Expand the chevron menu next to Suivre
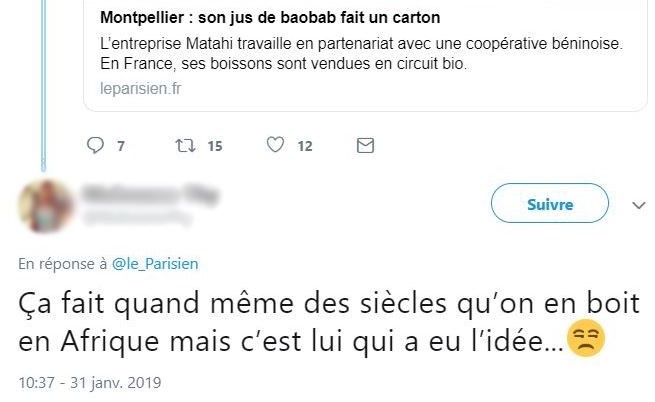Screen dimensions: 655x402 pos(640,205)
